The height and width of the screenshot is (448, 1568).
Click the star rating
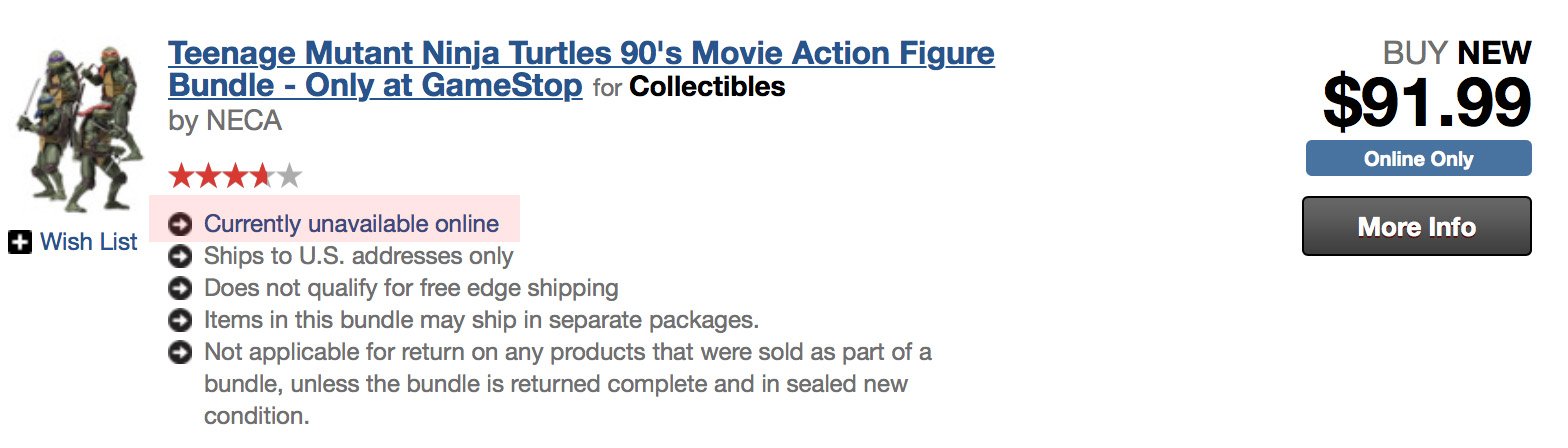(235, 177)
